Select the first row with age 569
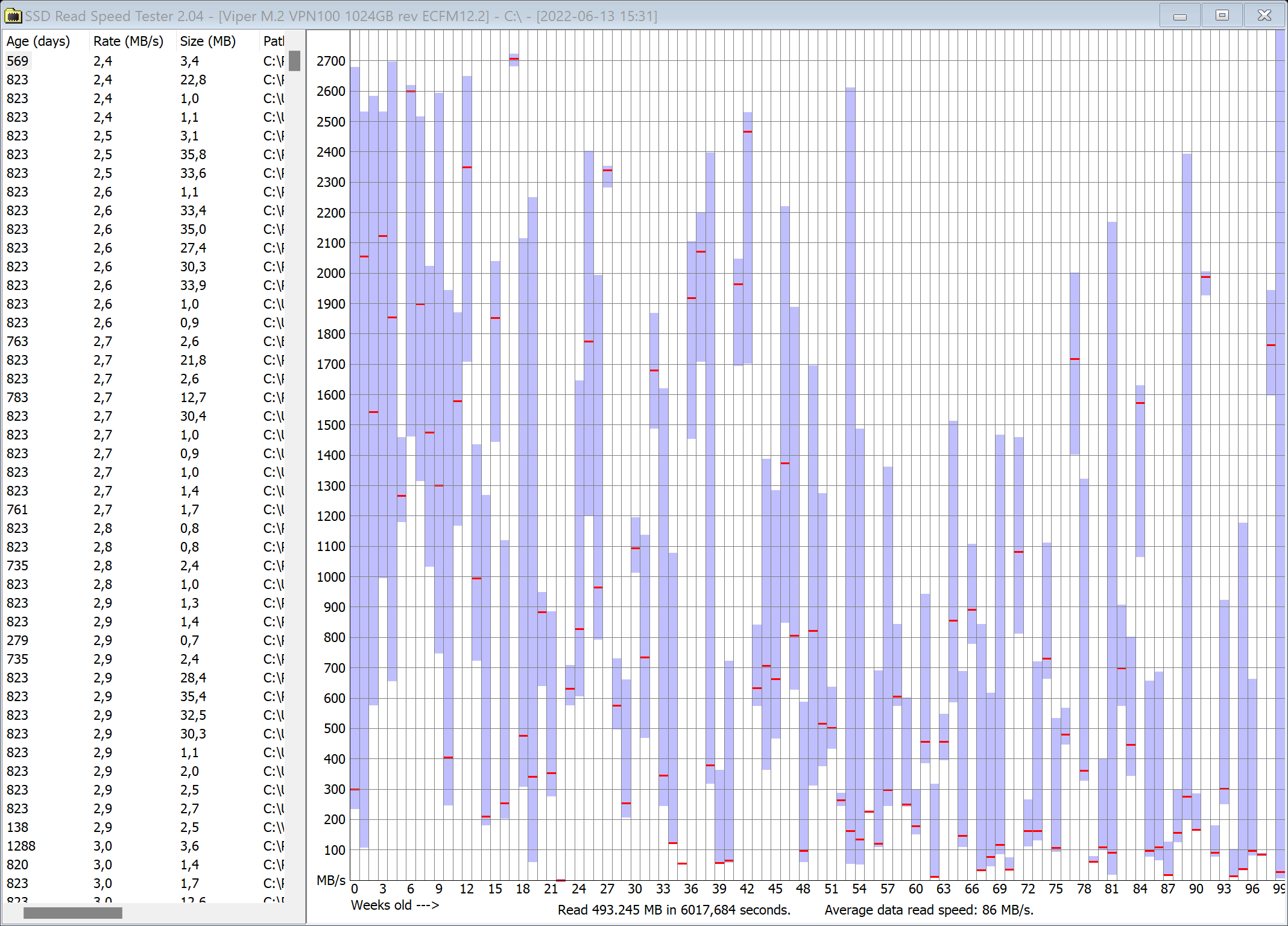The width and height of the screenshot is (1288, 926). [x=18, y=61]
